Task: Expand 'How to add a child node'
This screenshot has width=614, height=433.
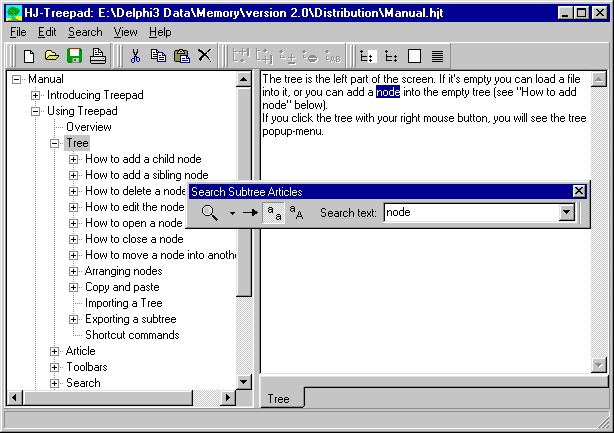Action: coord(73,159)
